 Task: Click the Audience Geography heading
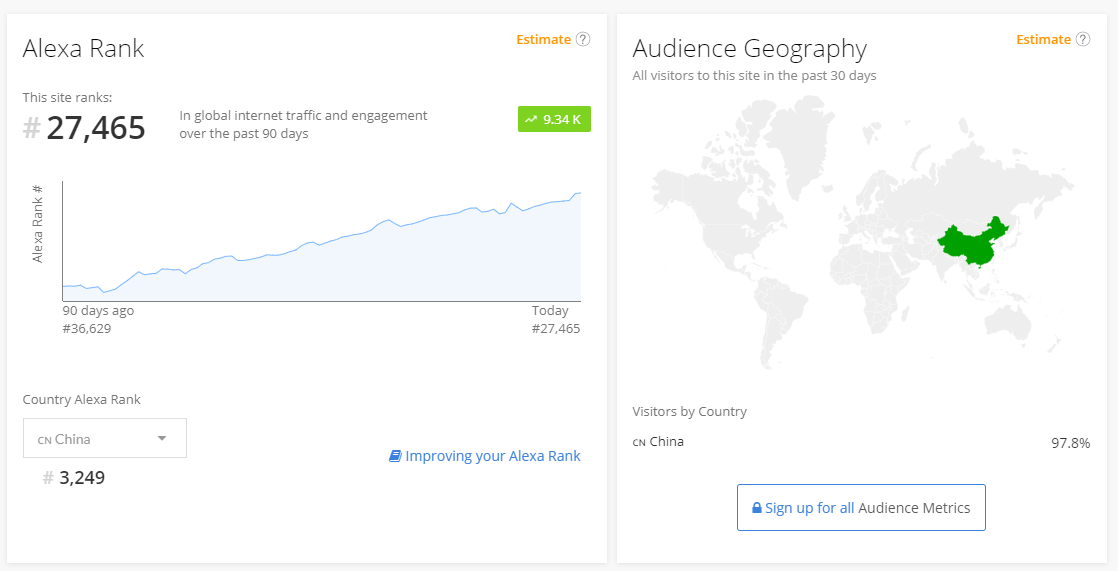tap(749, 48)
